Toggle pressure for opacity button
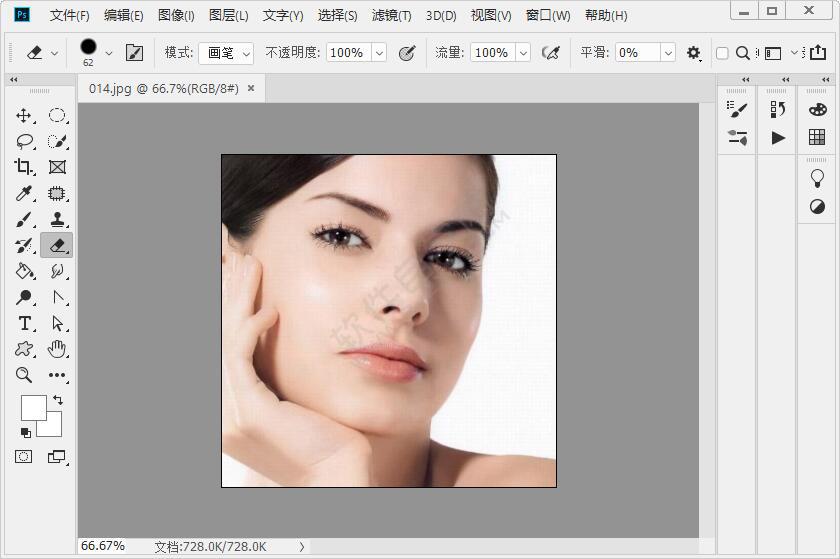This screenshot has height=559, width=840. pos(407,53)
